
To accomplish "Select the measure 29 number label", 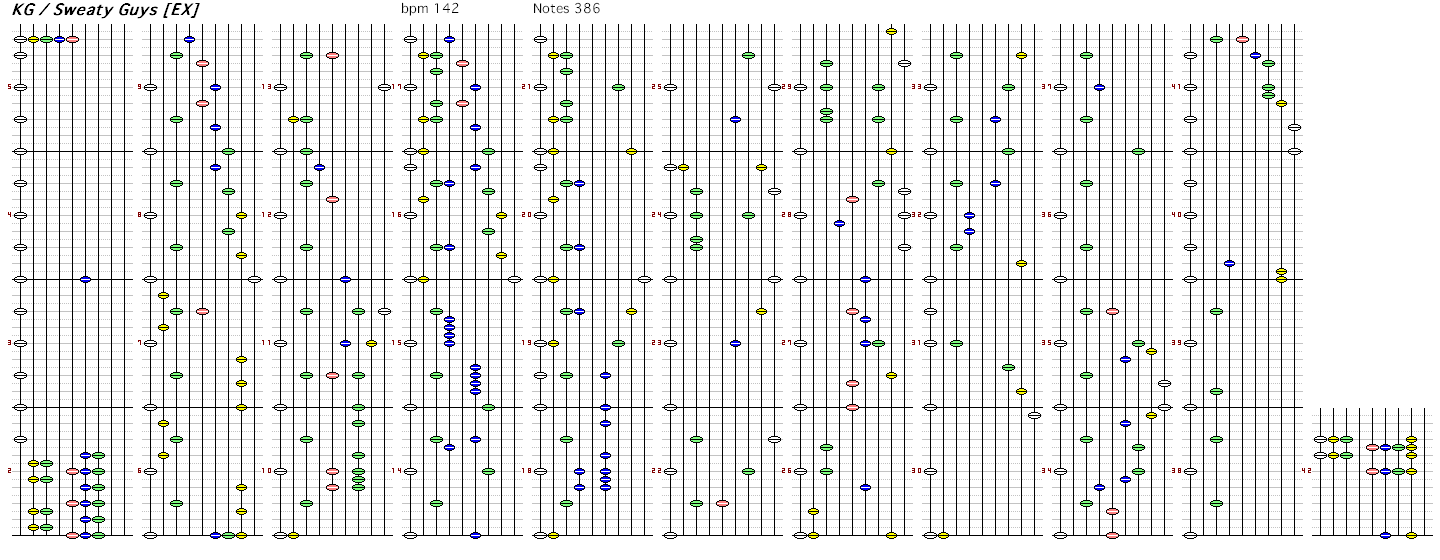I will [x=786, y=87].
